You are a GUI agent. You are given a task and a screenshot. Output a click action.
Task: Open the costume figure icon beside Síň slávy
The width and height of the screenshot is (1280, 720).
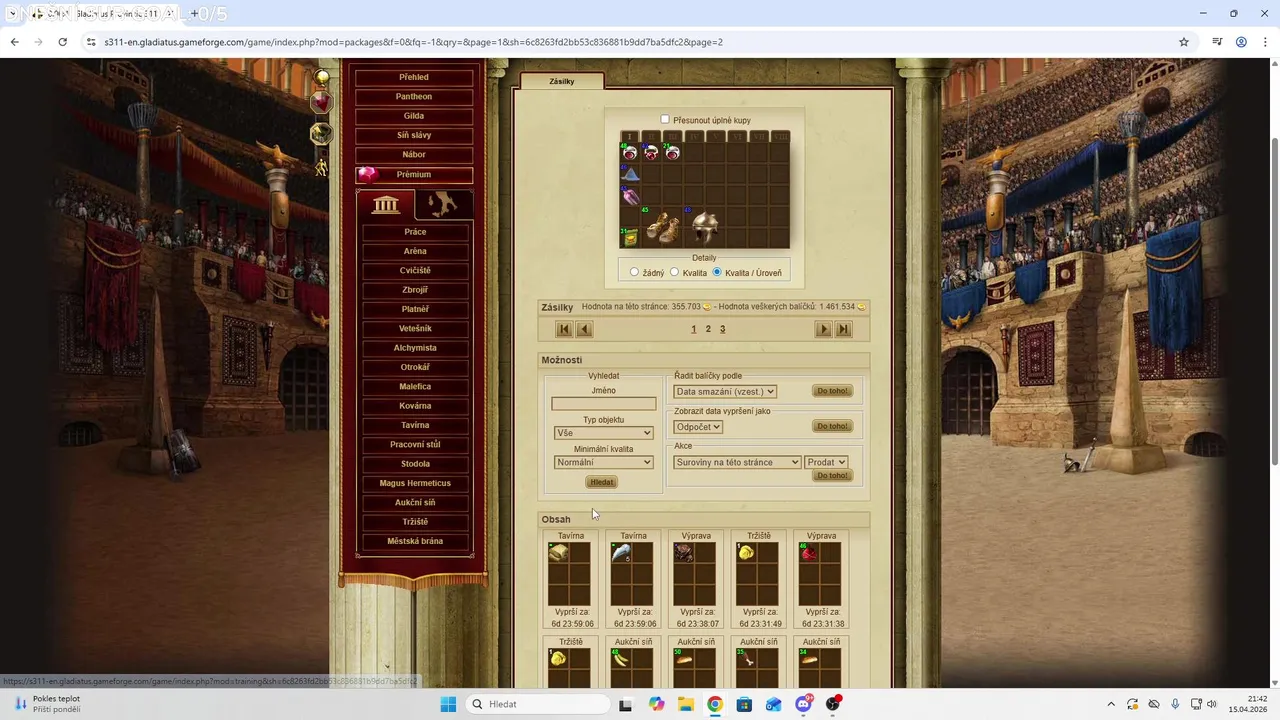pos(321,133)
